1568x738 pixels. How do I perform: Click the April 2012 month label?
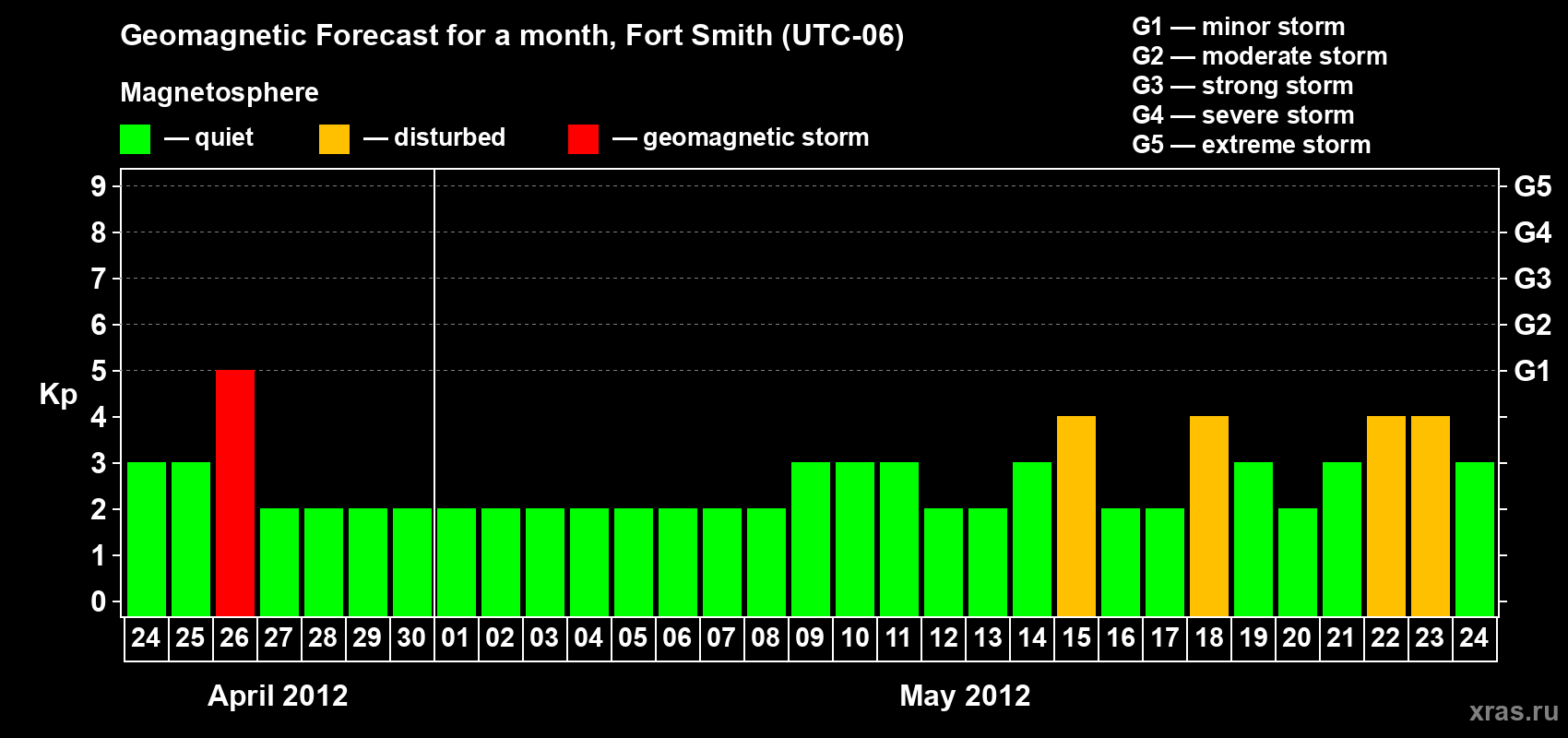(x=278, y=696)
